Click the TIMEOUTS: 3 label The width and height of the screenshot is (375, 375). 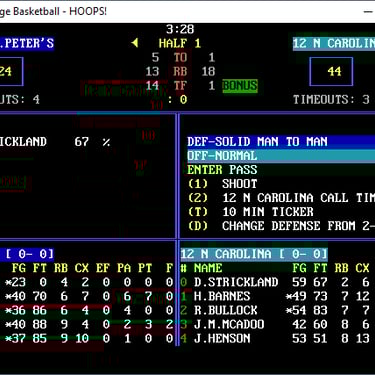pyautogui.click(x=331, y=99)
